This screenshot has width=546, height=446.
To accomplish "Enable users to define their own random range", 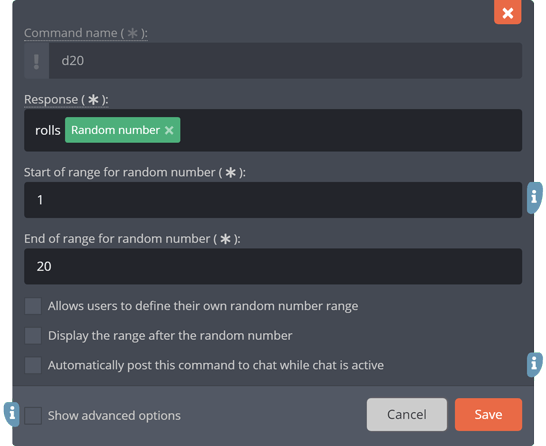I will 33,306.
